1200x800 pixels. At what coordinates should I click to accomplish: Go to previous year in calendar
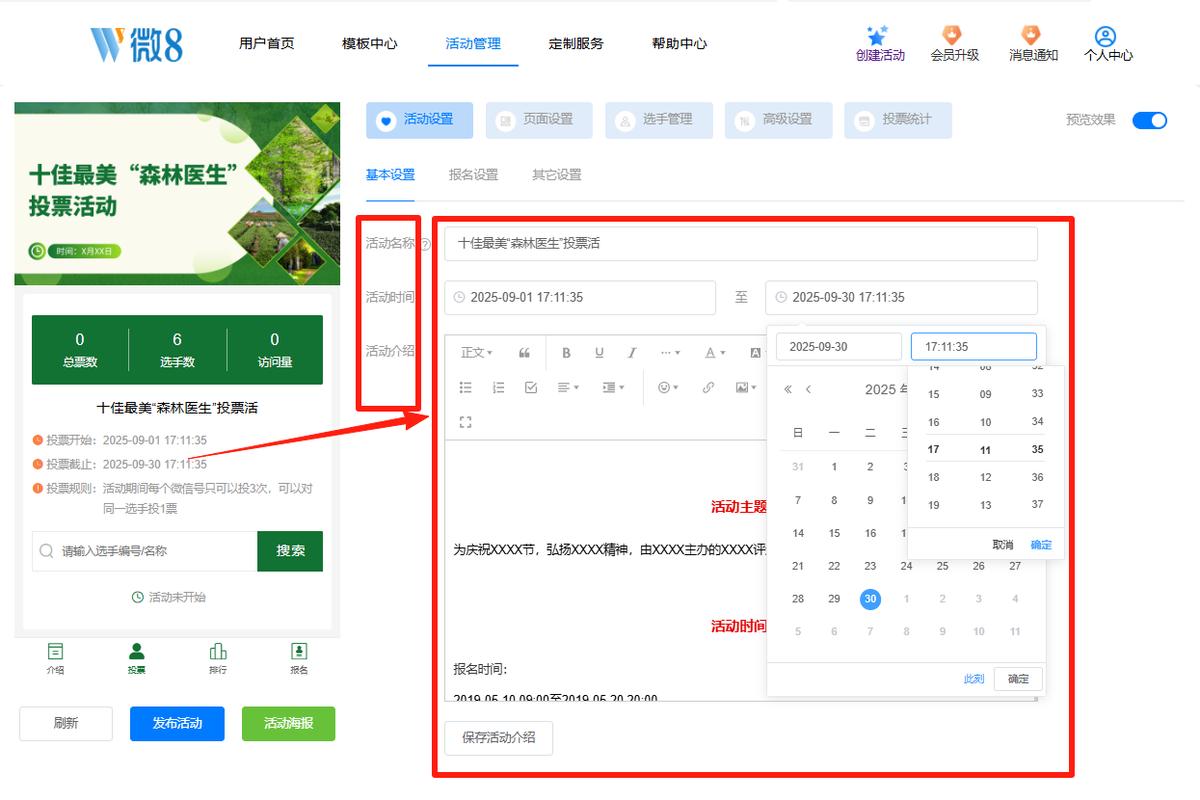(x=788, y=390)
